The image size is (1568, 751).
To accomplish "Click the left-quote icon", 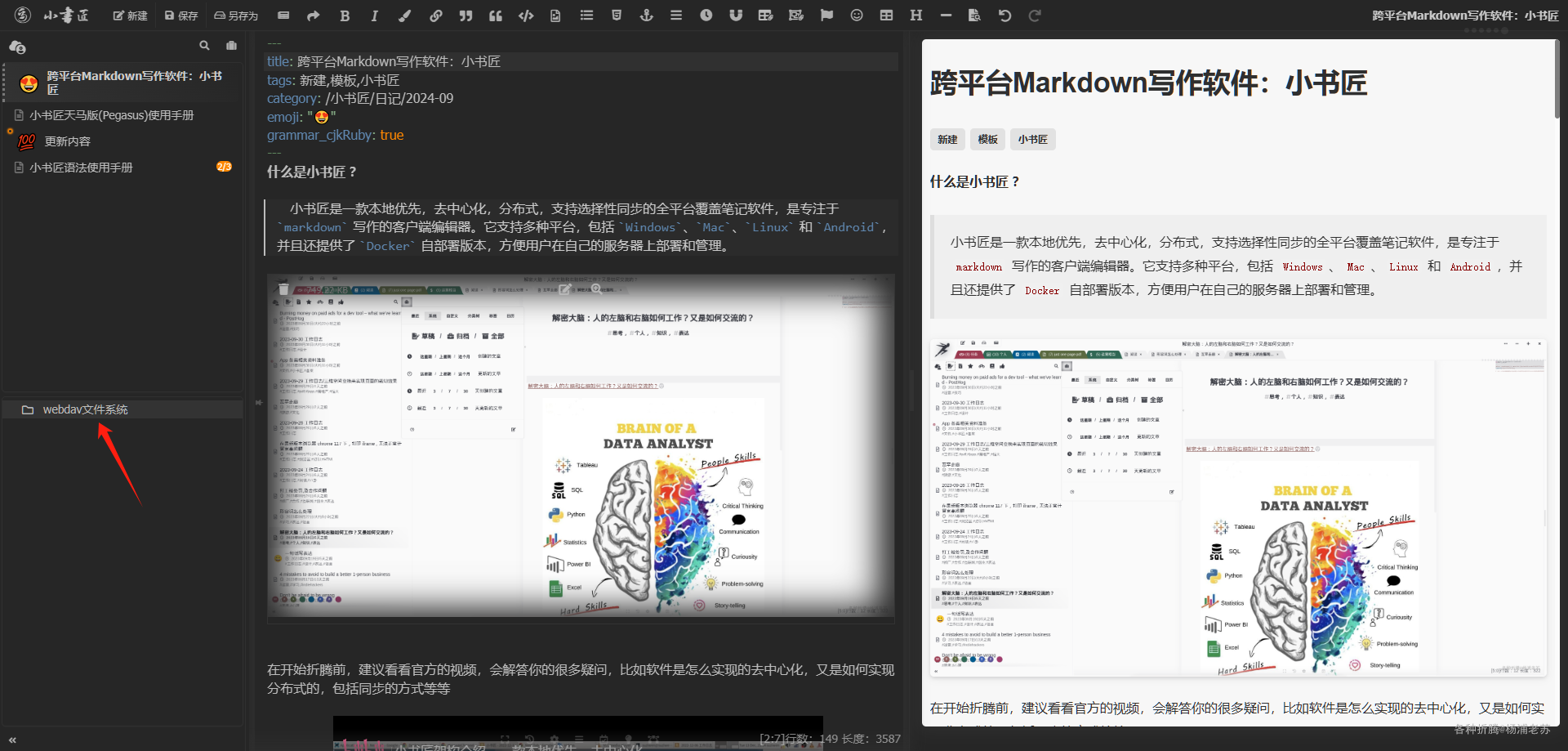I will (x=496, y=16).
